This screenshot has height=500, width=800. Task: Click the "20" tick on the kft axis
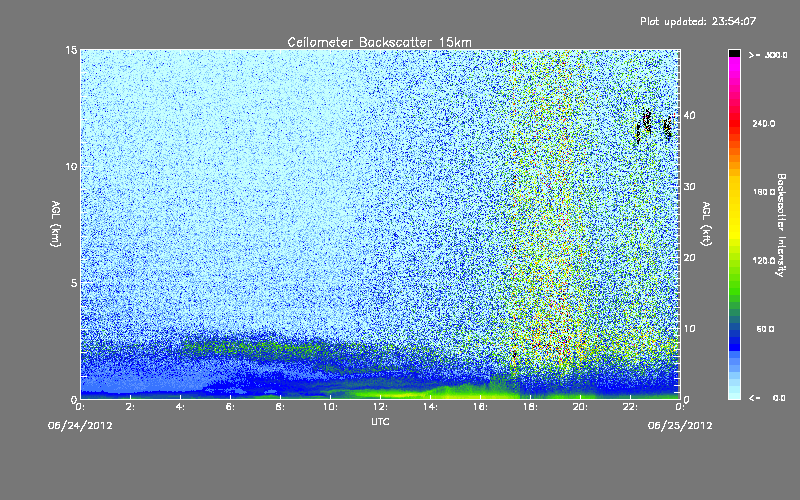689,257
